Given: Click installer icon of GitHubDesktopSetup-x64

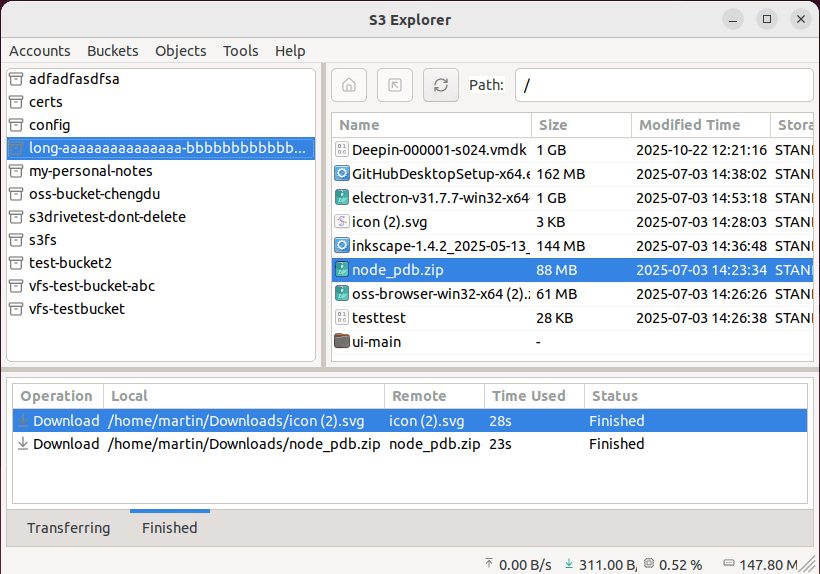Looking at the screenshot, I should click(341, 174).
